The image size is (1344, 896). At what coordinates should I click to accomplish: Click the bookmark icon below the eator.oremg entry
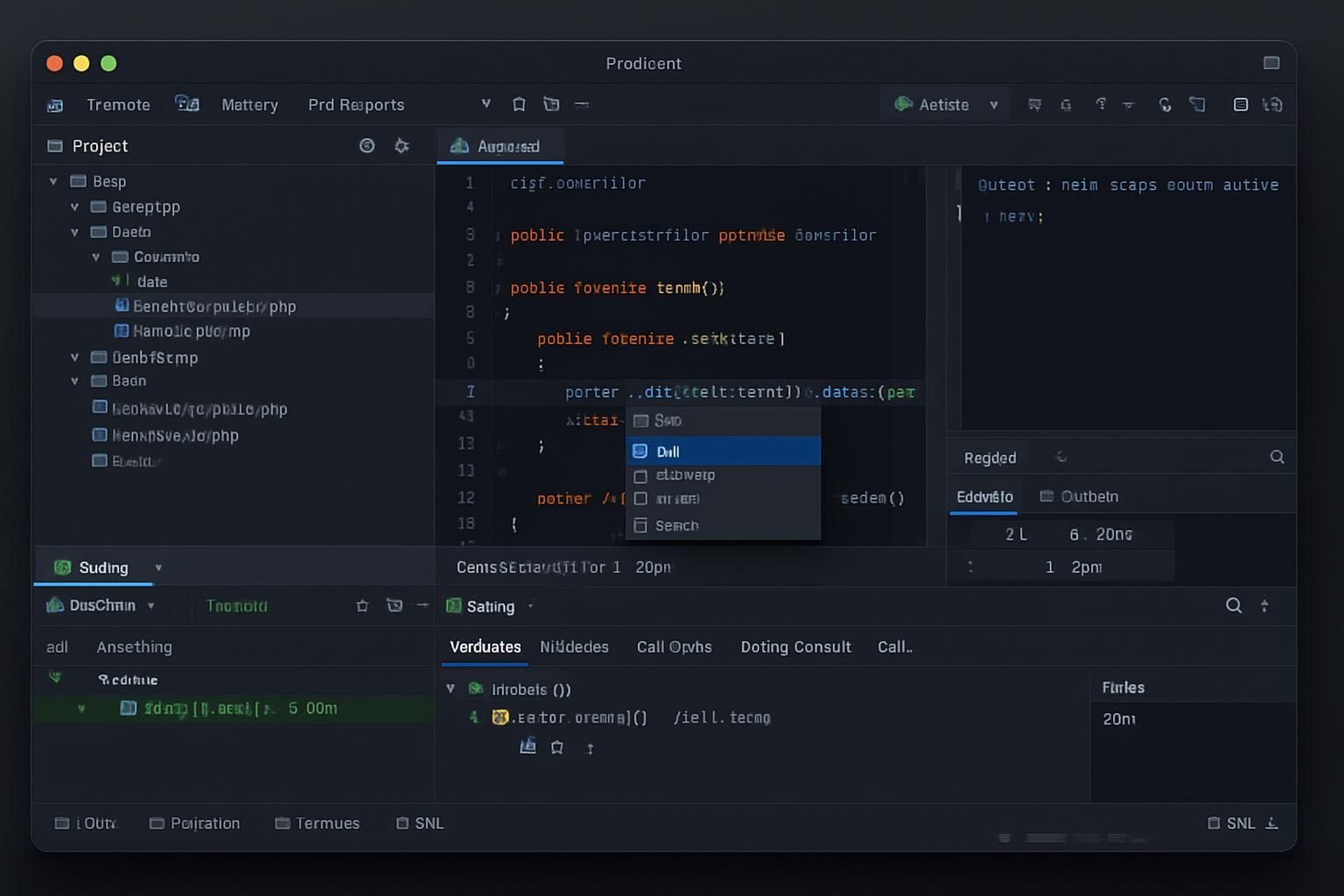557,747
